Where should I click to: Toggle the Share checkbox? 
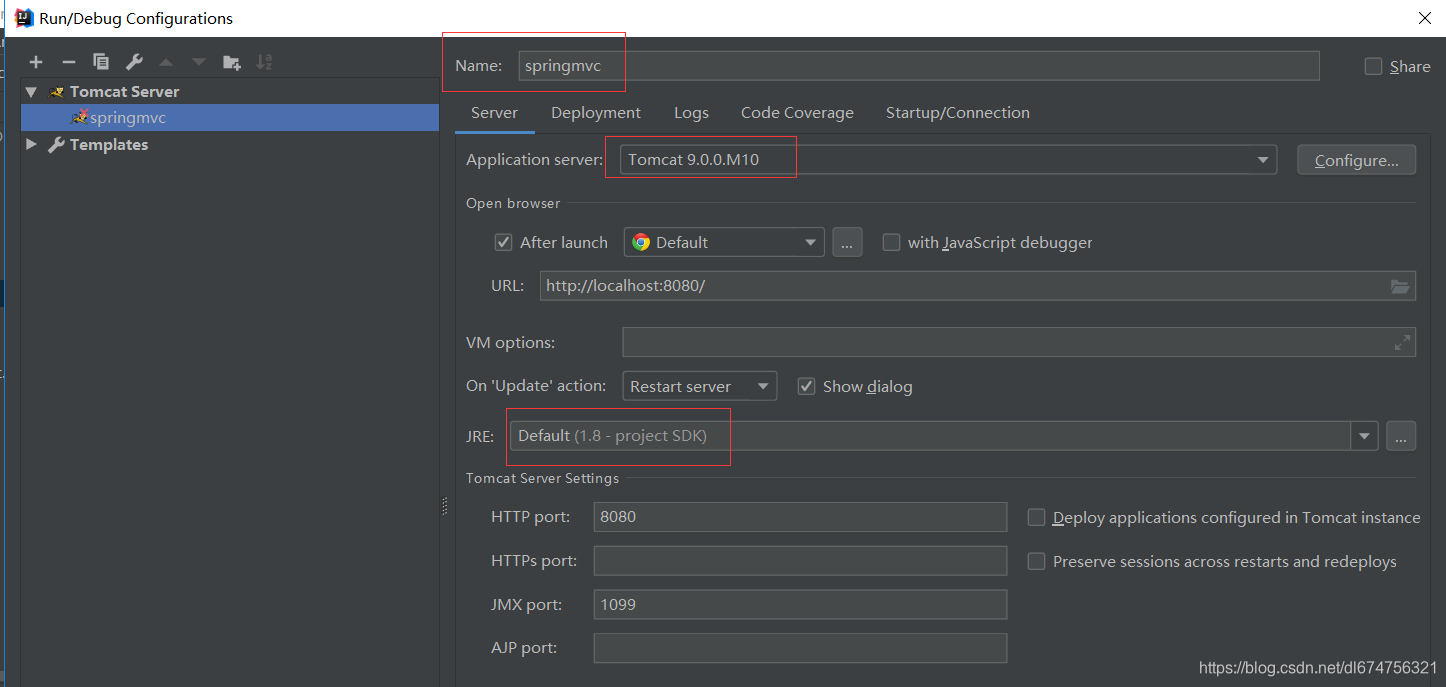click(1373, 66)
